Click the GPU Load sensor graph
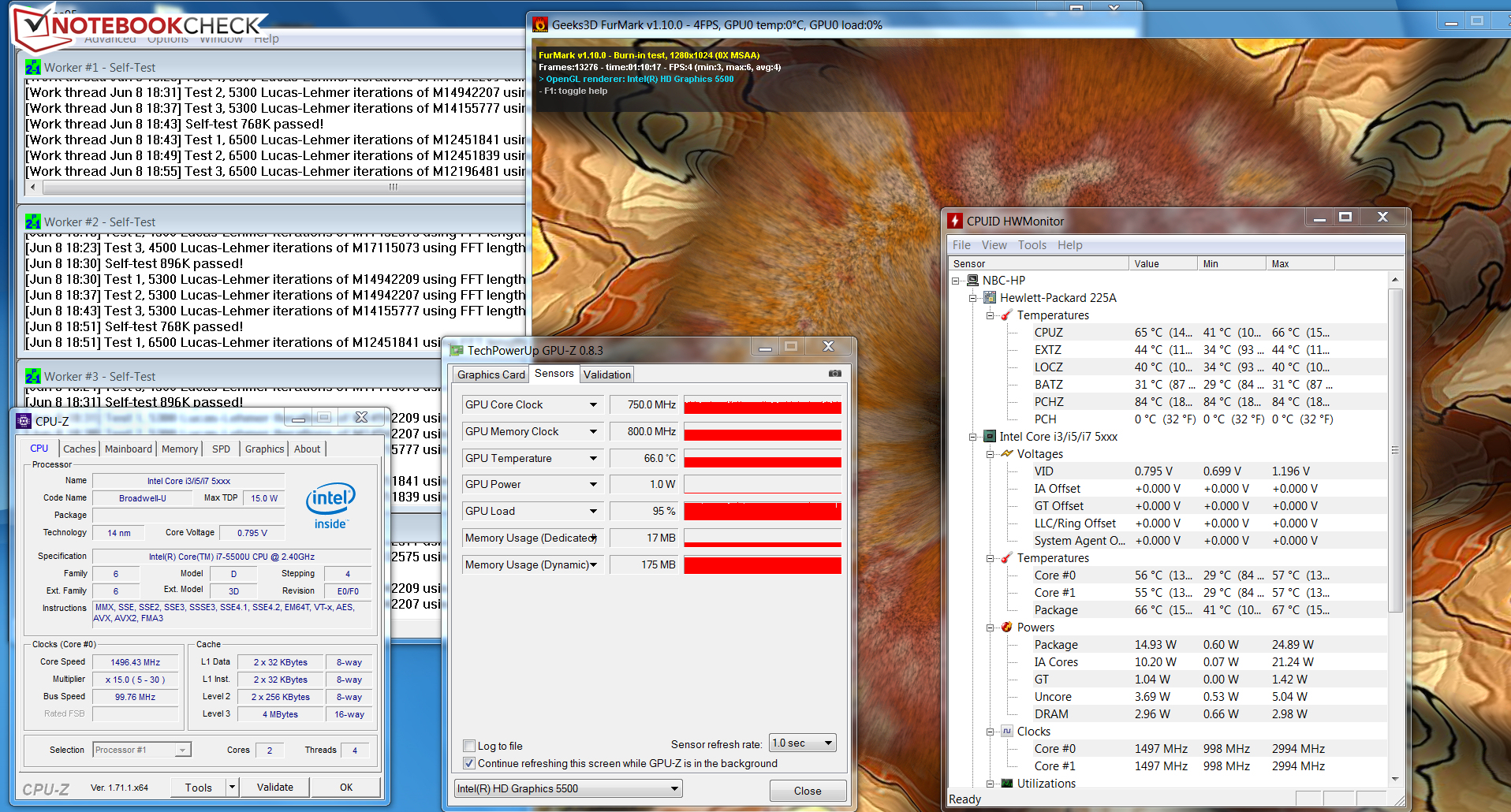This screenshot has width=1511, height=812. [x=762, y=512]
